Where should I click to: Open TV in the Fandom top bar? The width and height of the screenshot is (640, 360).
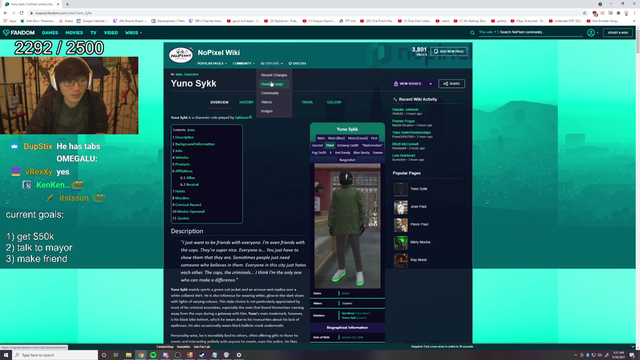93,33
